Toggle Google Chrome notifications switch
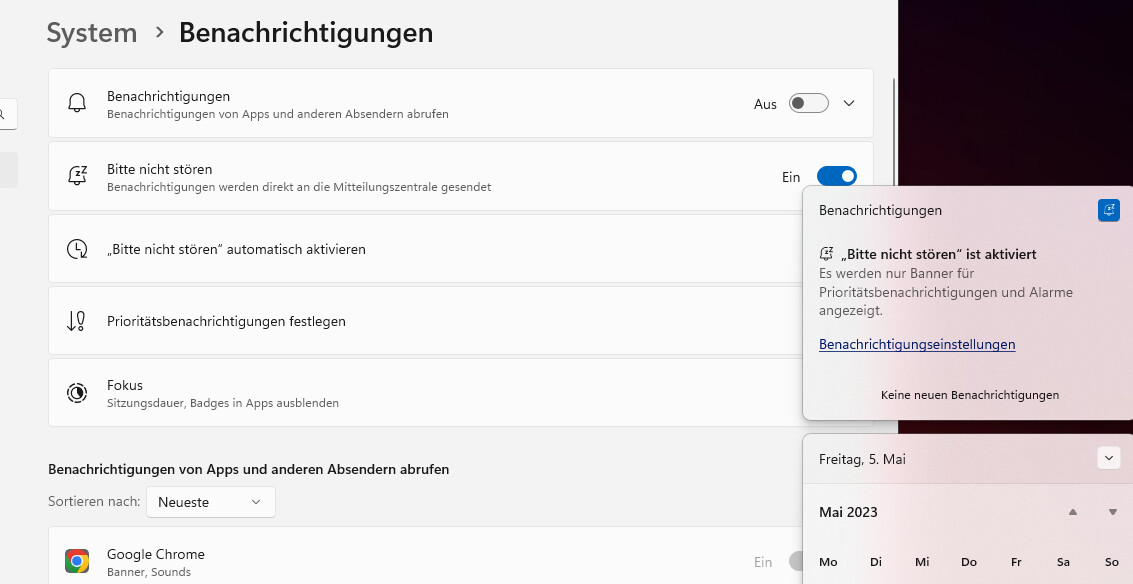 click(796, 562)
